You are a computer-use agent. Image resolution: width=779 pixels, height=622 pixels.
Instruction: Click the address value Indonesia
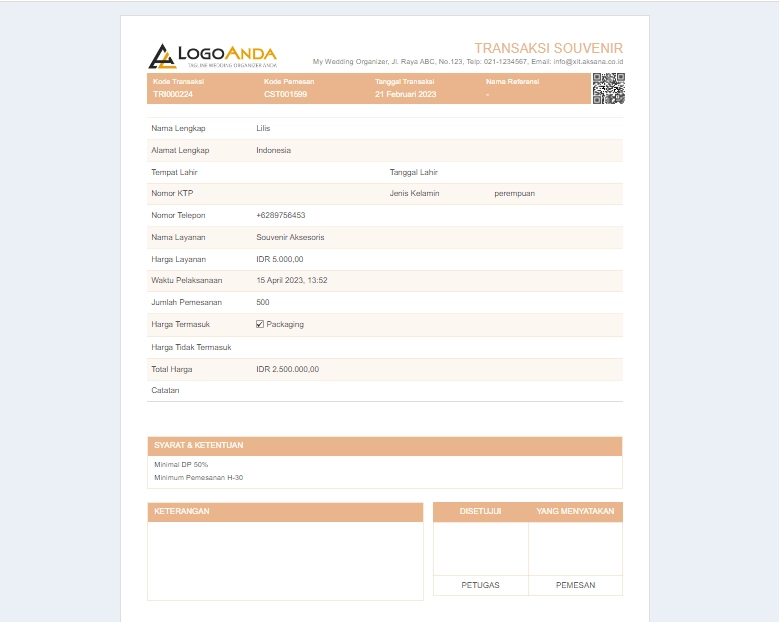pos(273,150)
